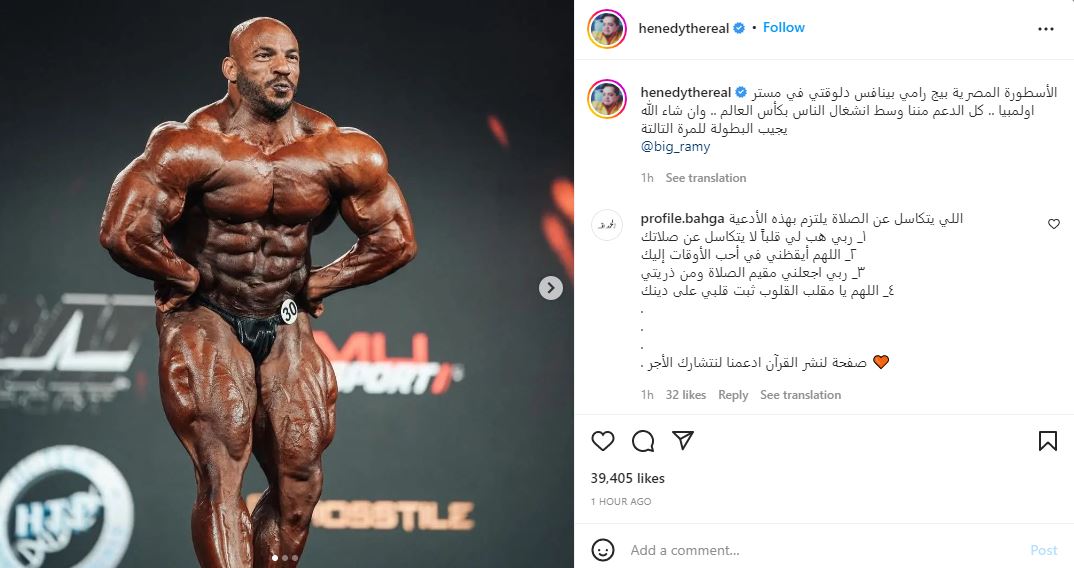Open the three-dot more options menu
This screenshot has width=1074, height=568.
pos(1046,29)
